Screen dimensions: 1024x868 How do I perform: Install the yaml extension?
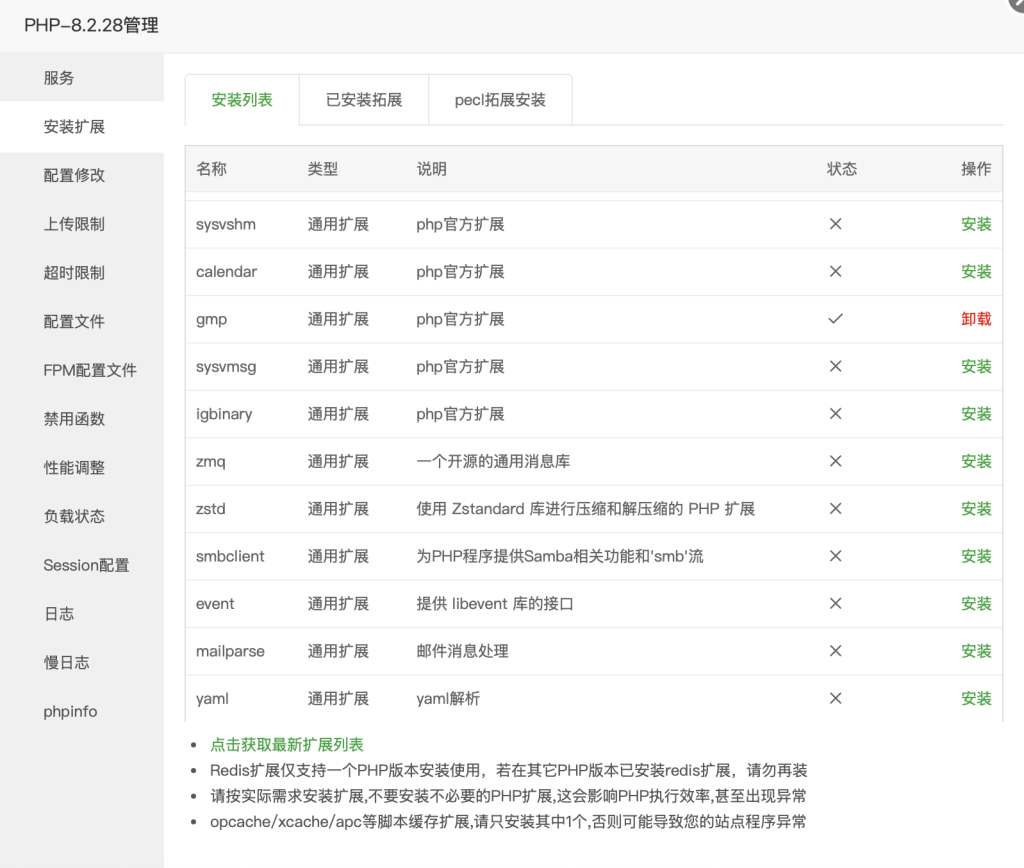pos(976,699)
